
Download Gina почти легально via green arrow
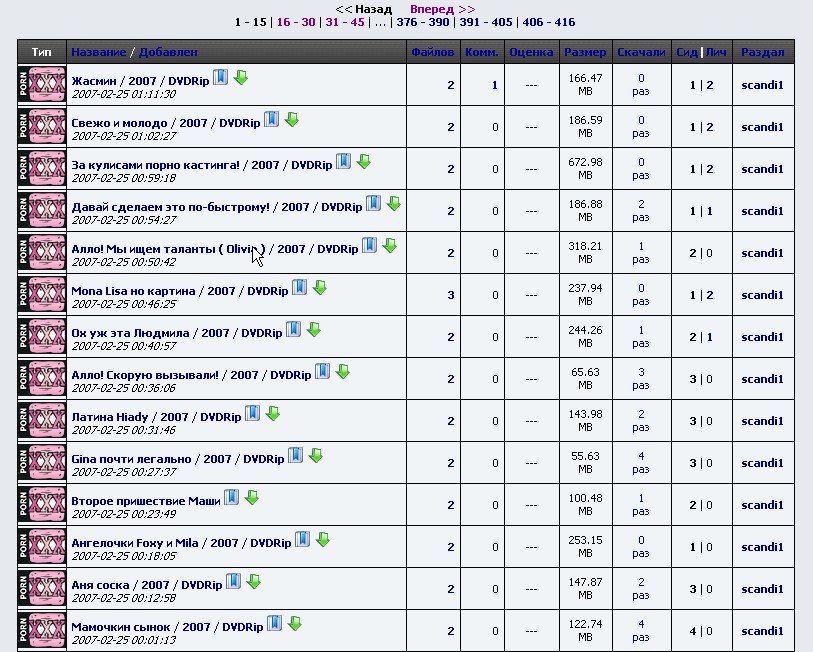(x=316, y=455)
